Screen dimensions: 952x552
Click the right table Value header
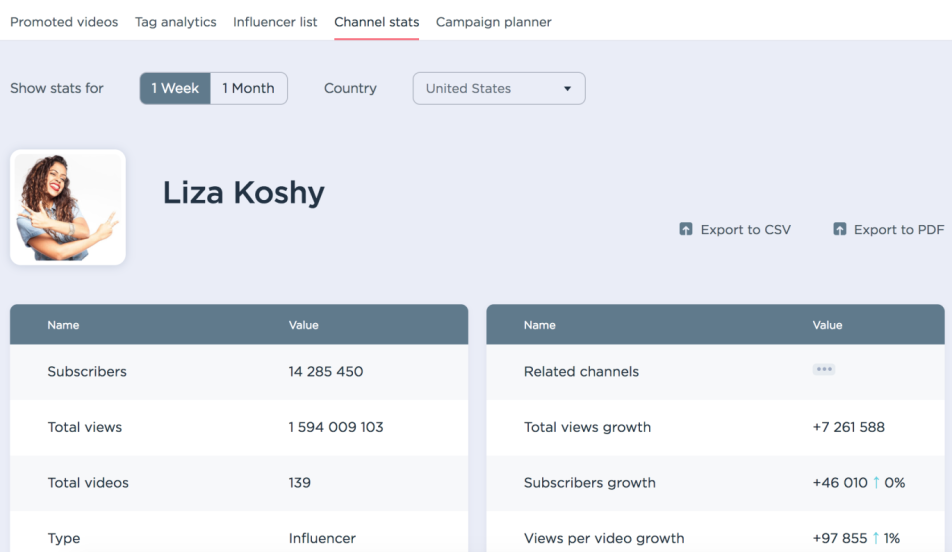pos(828,325)
